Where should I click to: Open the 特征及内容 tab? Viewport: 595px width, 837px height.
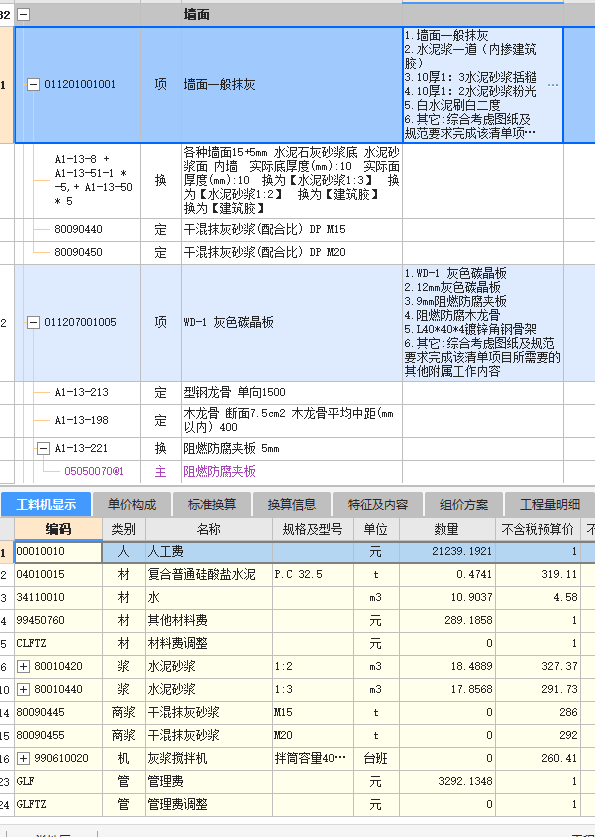click(378, 504)
